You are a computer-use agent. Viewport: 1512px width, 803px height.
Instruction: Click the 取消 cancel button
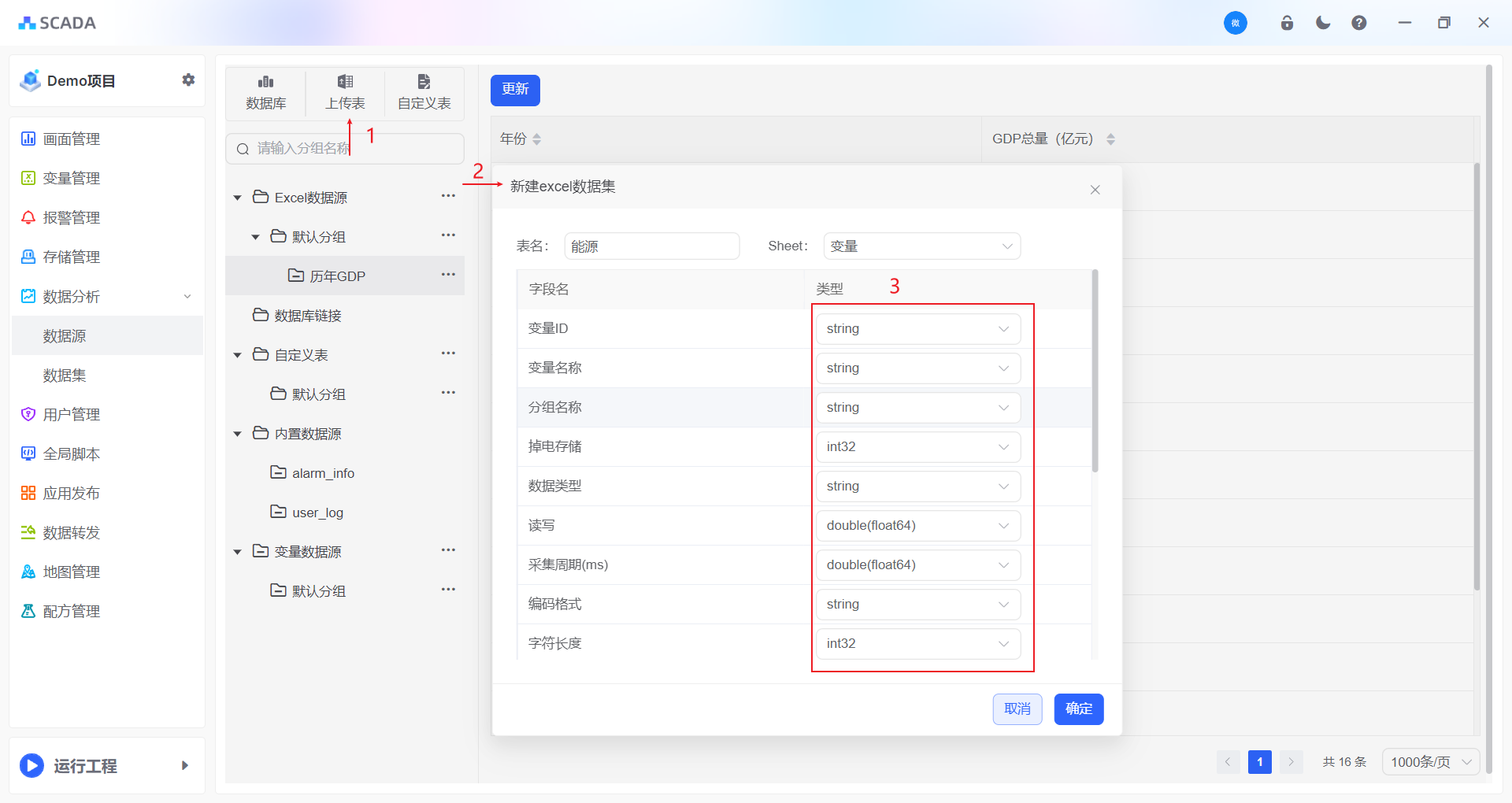point(1017,709)
